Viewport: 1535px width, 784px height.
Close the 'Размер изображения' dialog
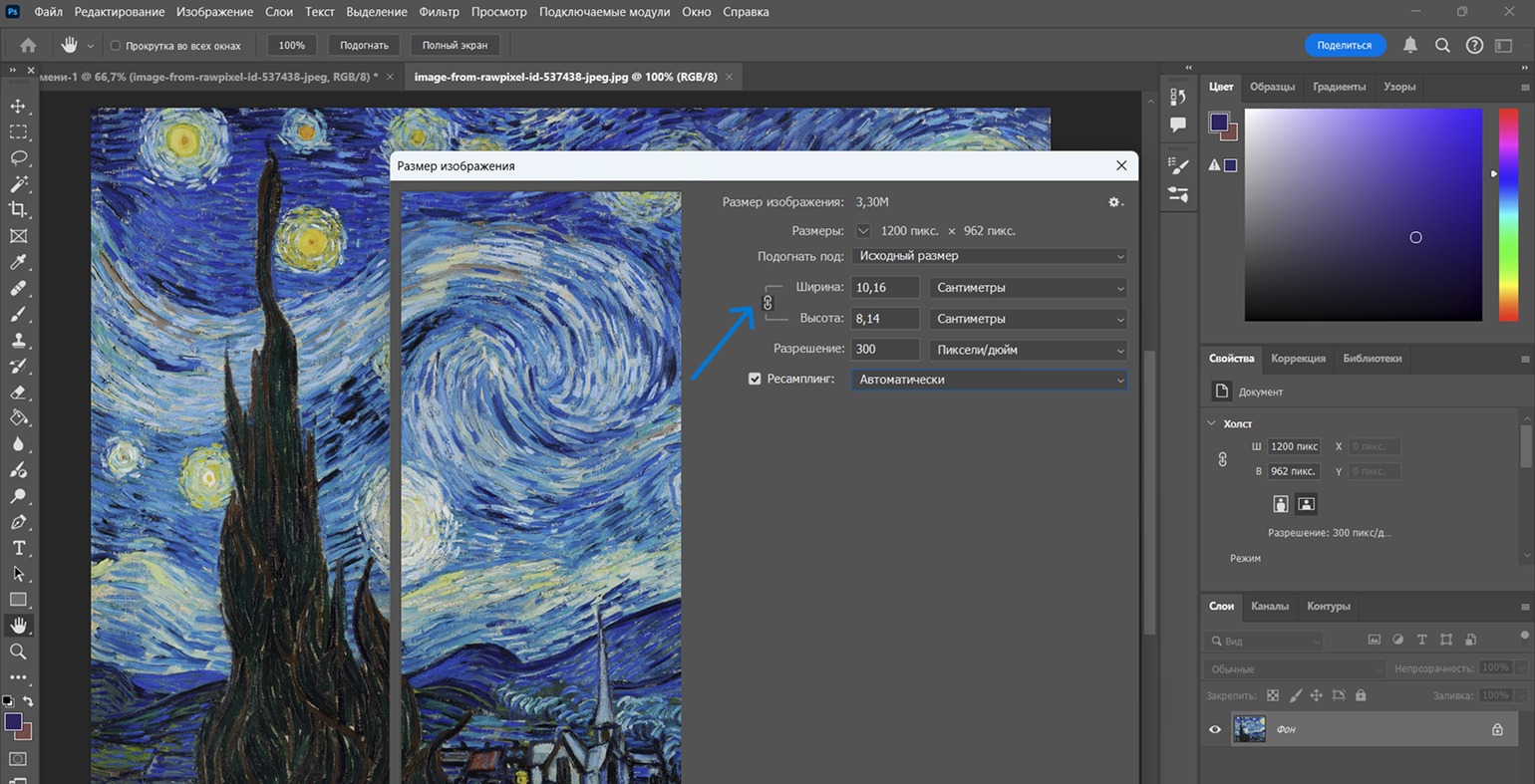(x=1121, y=165)
